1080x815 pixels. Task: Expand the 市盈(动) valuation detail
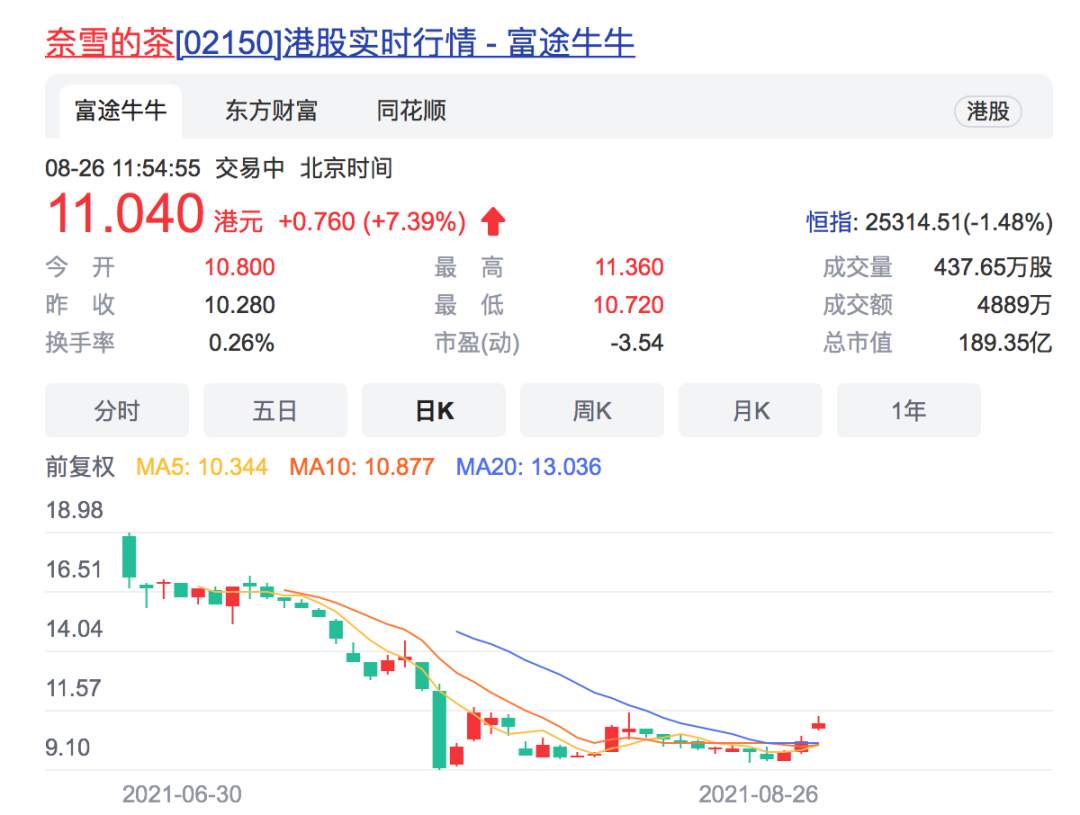click(x=477, y=343)
